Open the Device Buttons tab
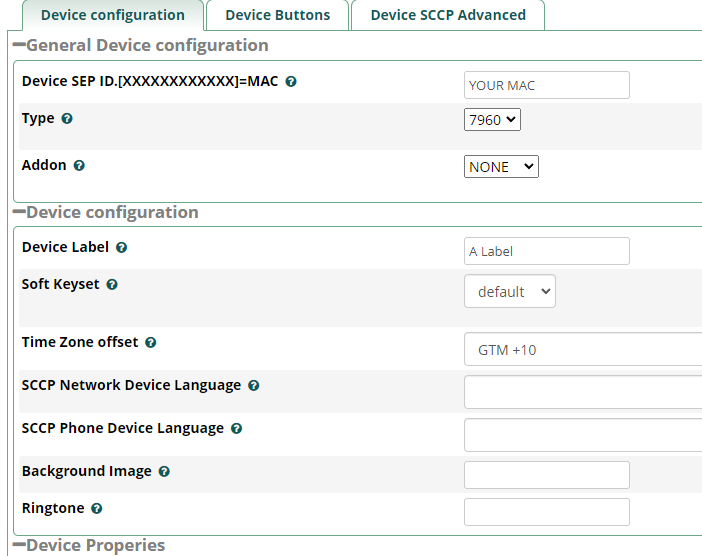The width and height of the screenshot is (702, 556). coord(278,15)
